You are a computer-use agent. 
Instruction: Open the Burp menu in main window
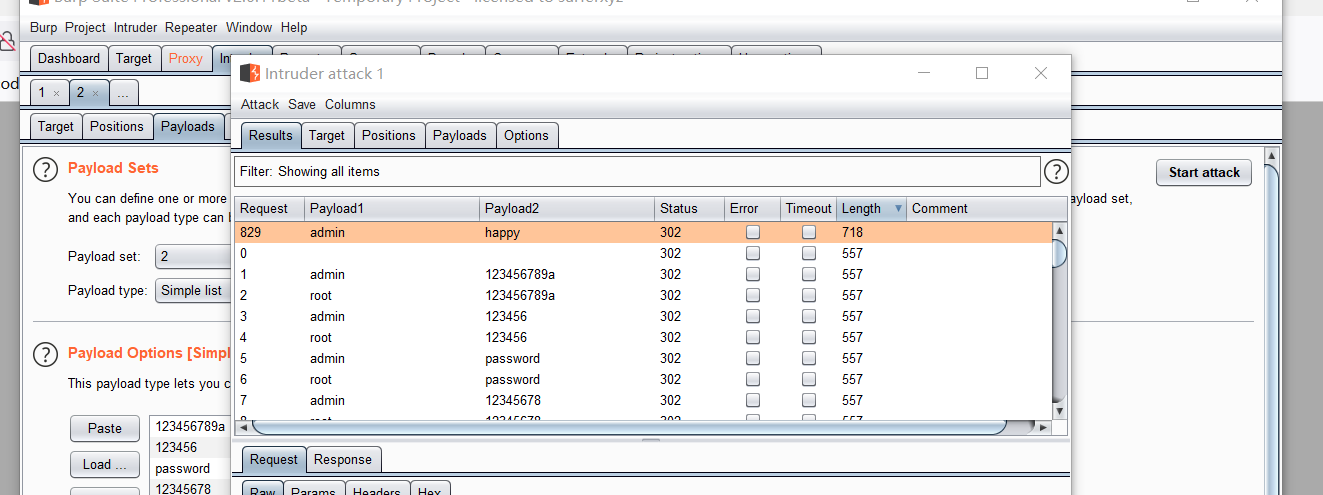44,27
